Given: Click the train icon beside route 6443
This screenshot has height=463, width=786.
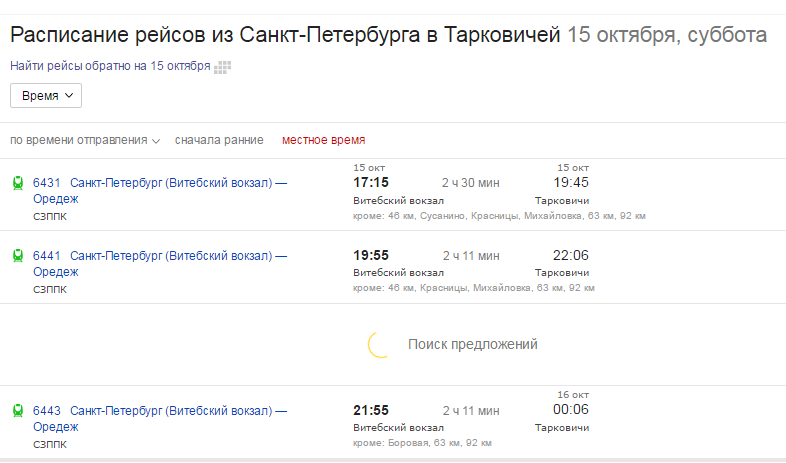Looking at the screenshot, I should pyautogui.click(x=18, y=411).
